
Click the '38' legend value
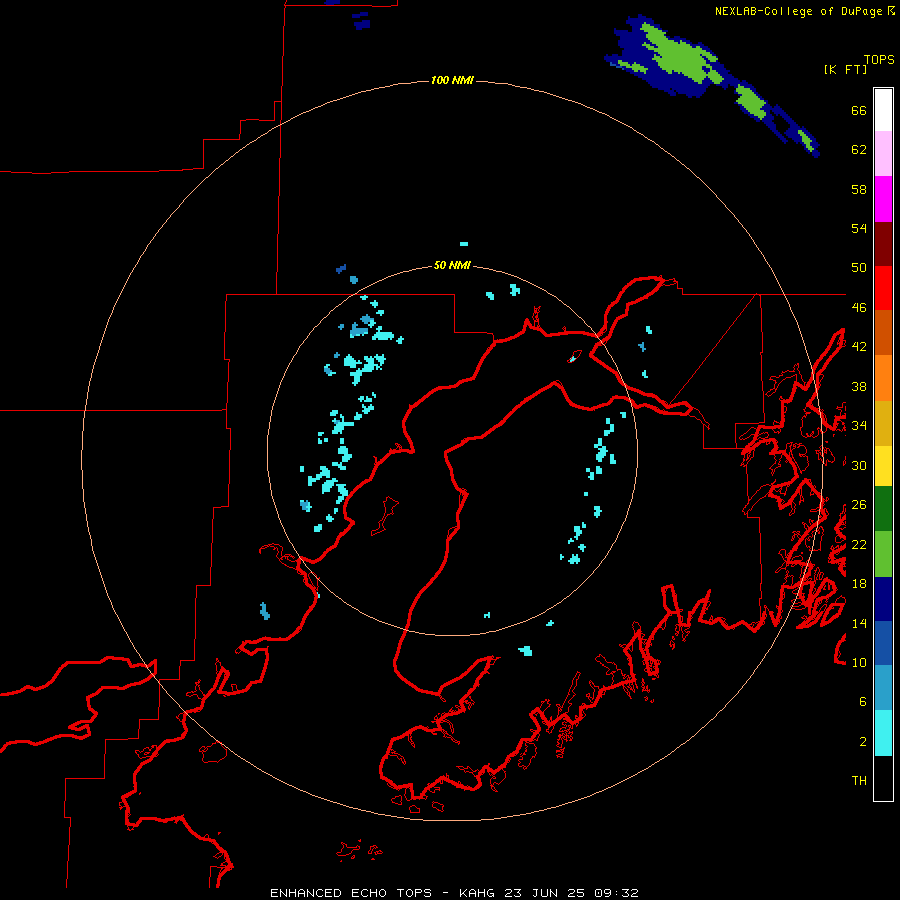click(x=859, y=386)
